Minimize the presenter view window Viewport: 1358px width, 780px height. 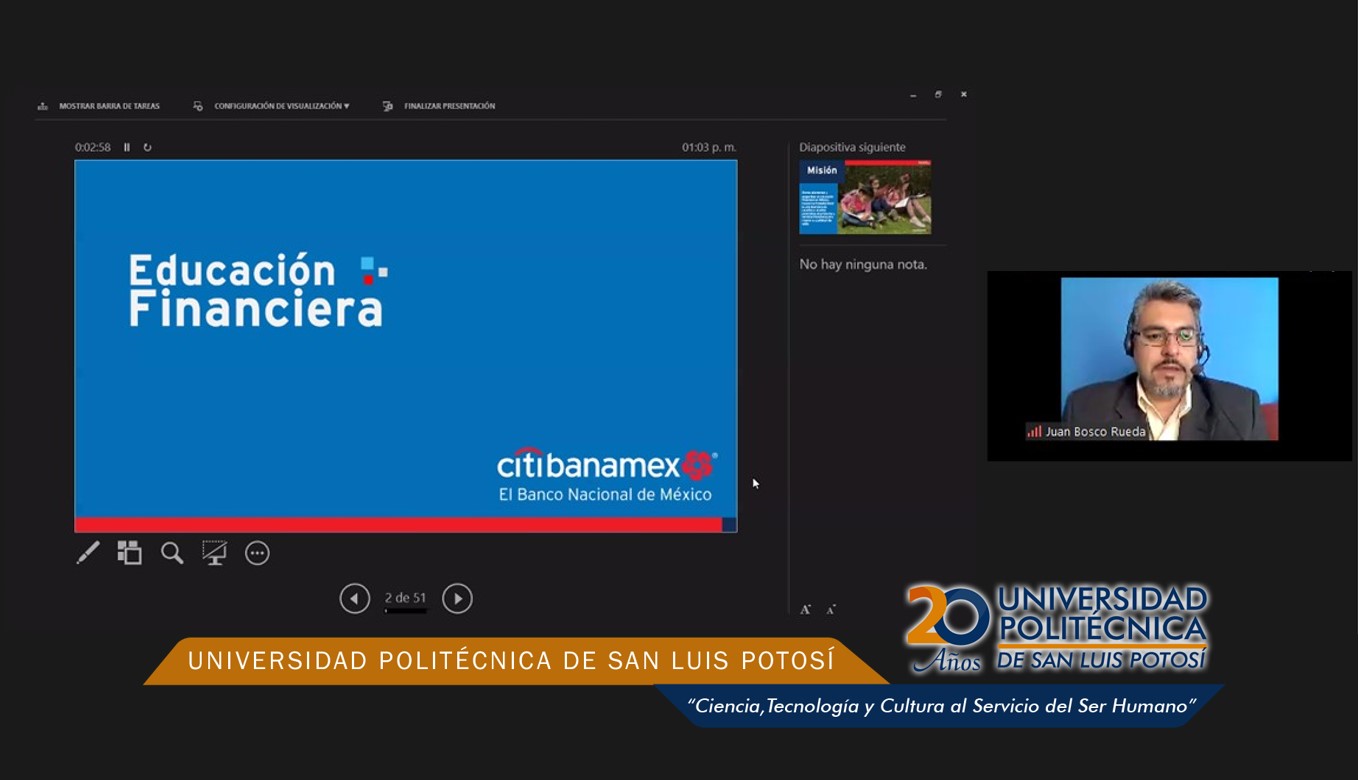[913, 94]
